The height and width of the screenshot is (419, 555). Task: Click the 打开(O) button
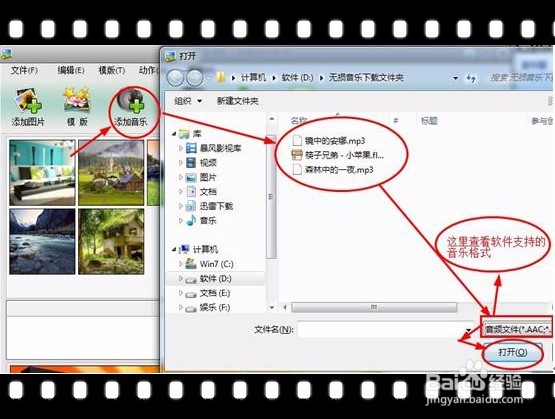tap(513, 352)
